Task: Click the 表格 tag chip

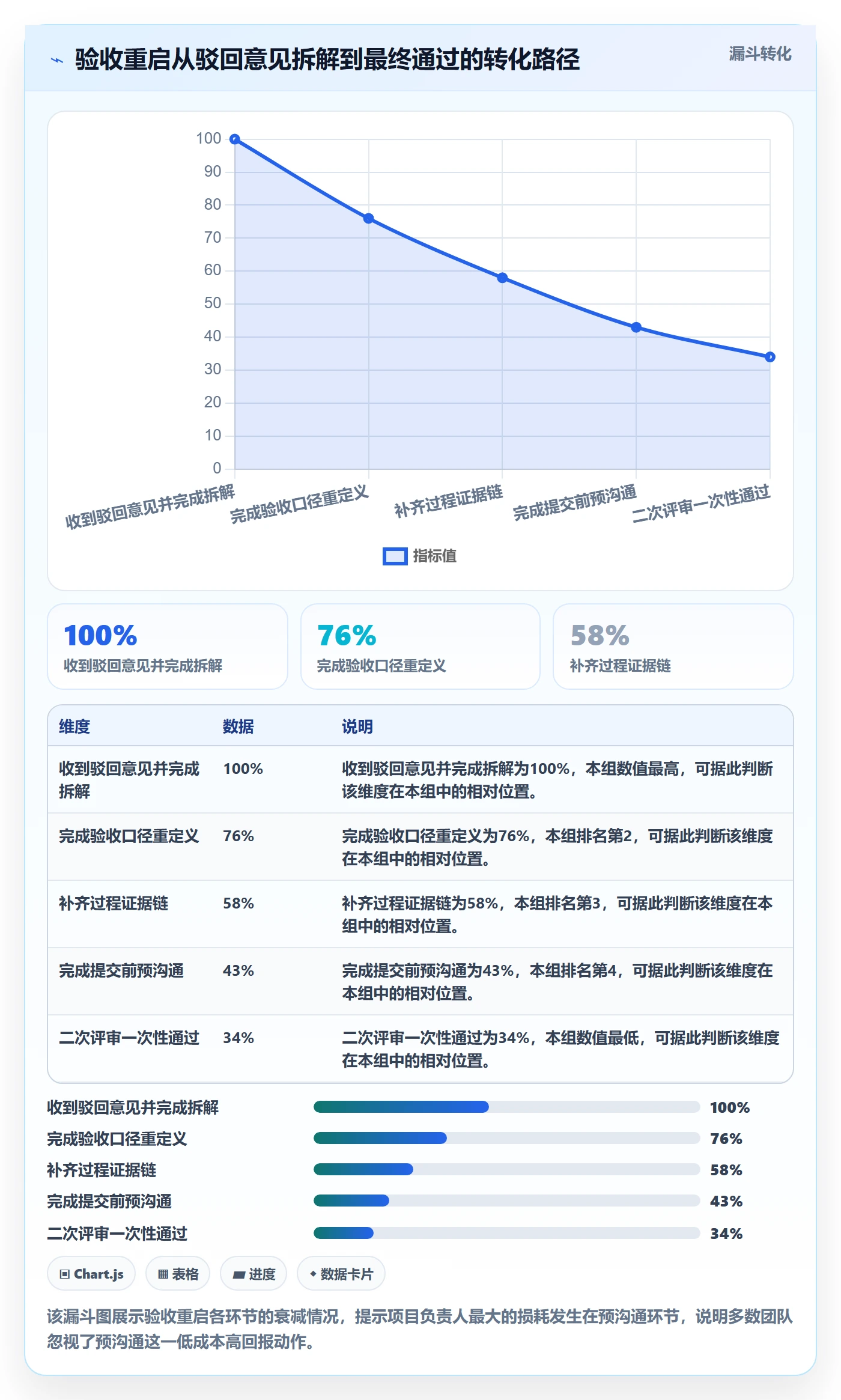Action: point(178,1273)
